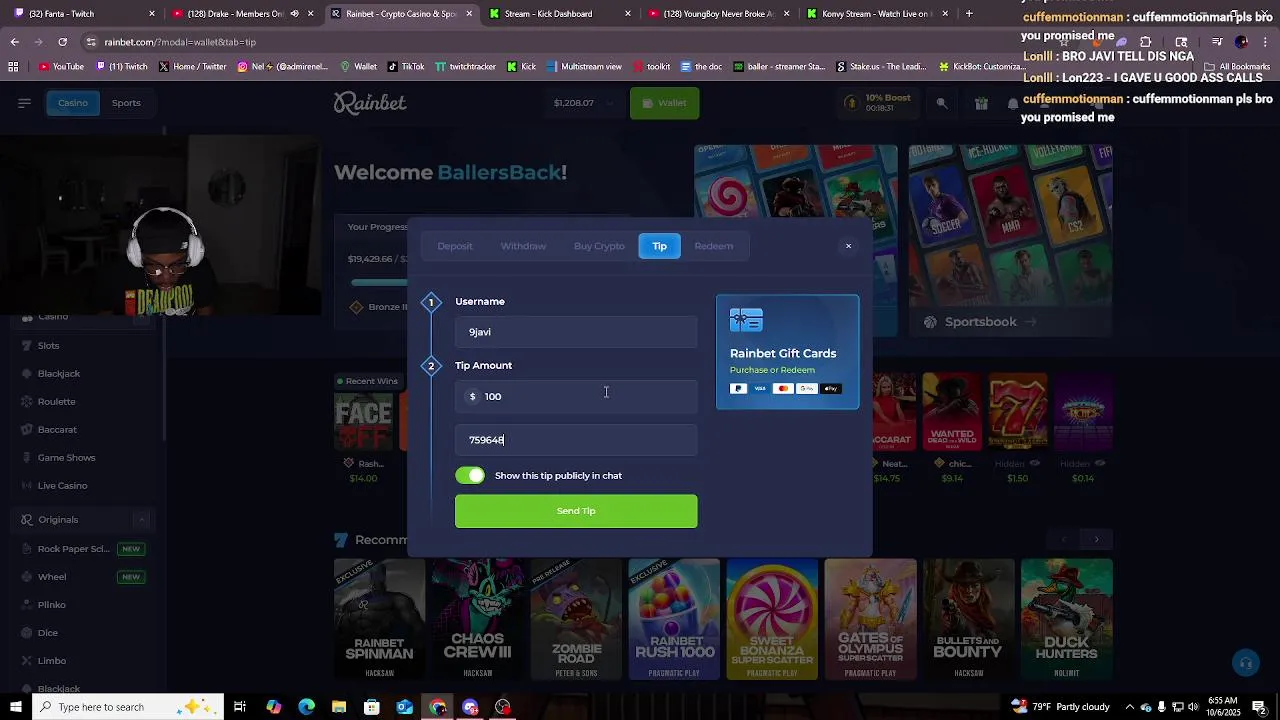This screenshot has height=720, width=1280.
Task: Open the green Wallet button
Action: pos(665,103)
